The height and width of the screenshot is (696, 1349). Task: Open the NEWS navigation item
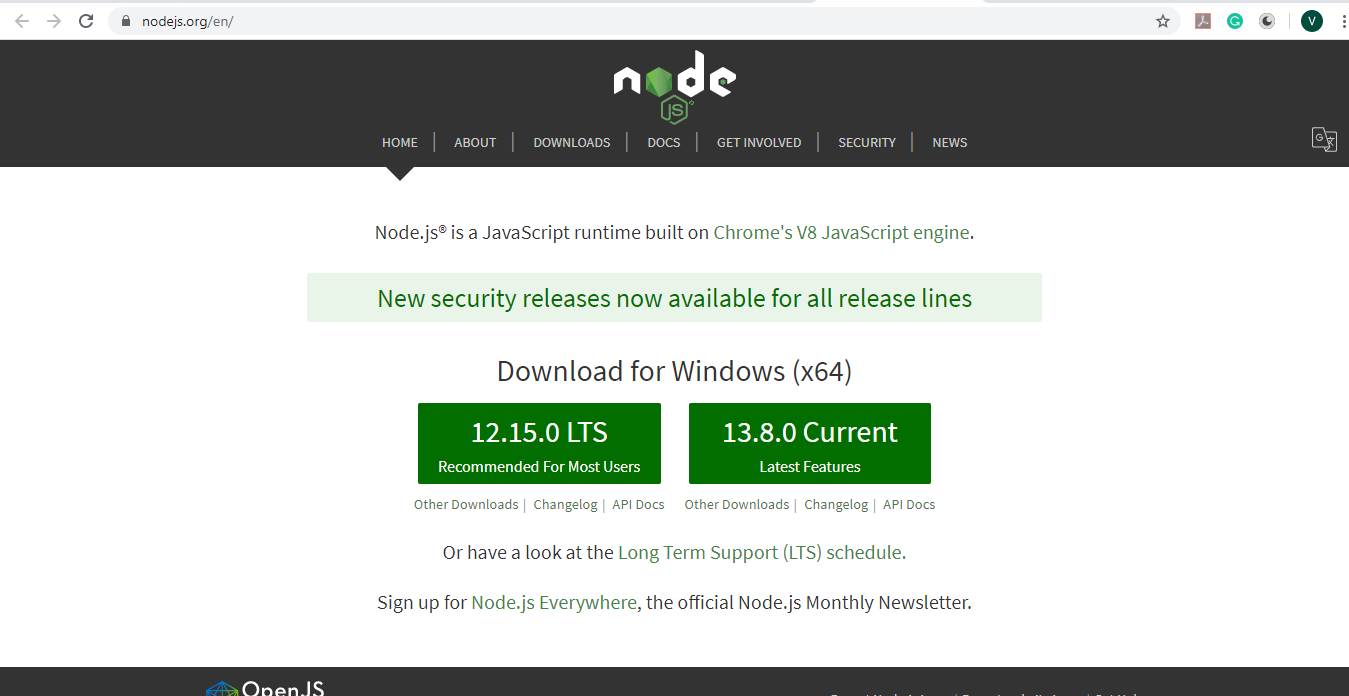coord(950,142)
